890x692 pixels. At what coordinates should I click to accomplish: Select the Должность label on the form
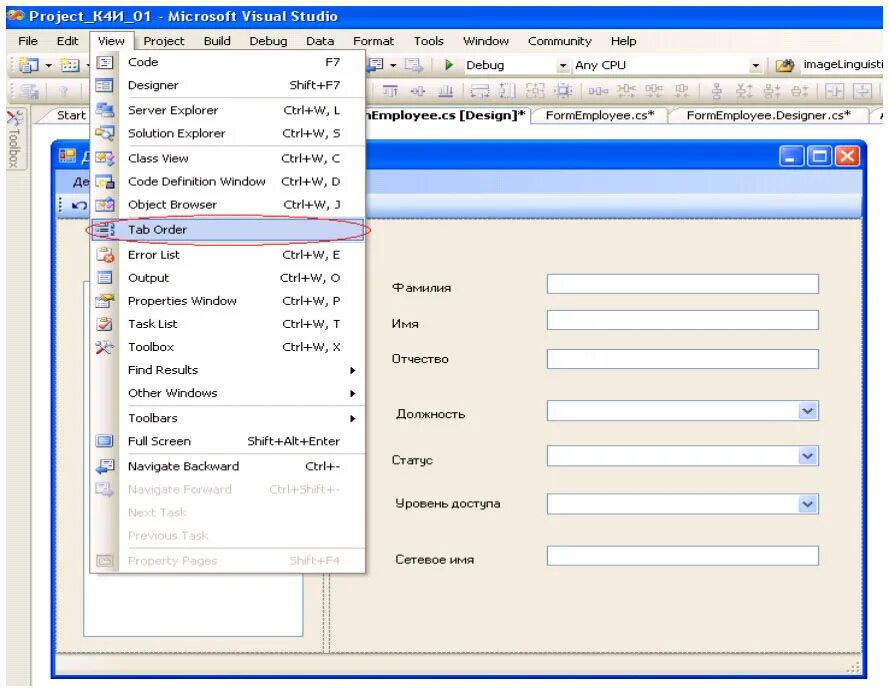(x=430, y=414)
